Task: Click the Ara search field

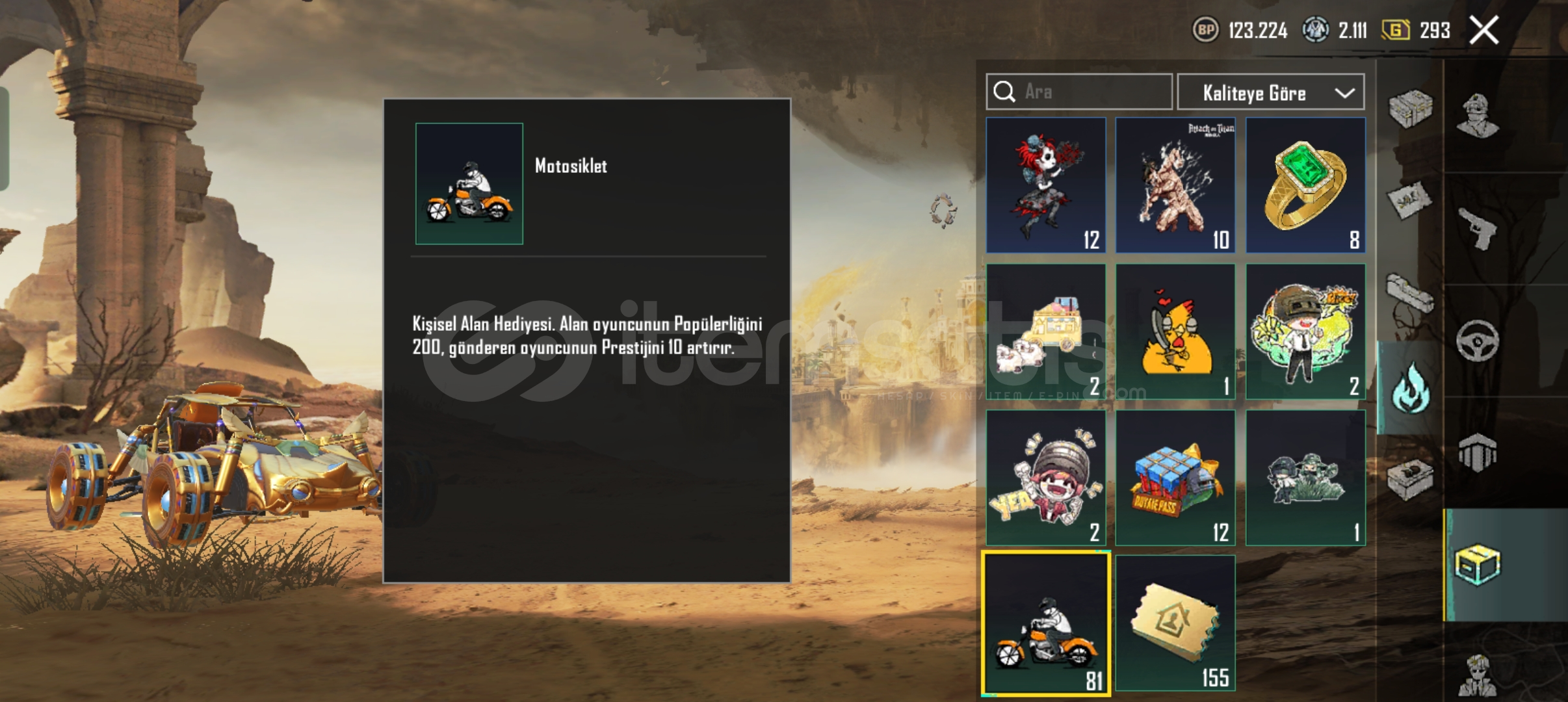Action: click(1079, 92)
